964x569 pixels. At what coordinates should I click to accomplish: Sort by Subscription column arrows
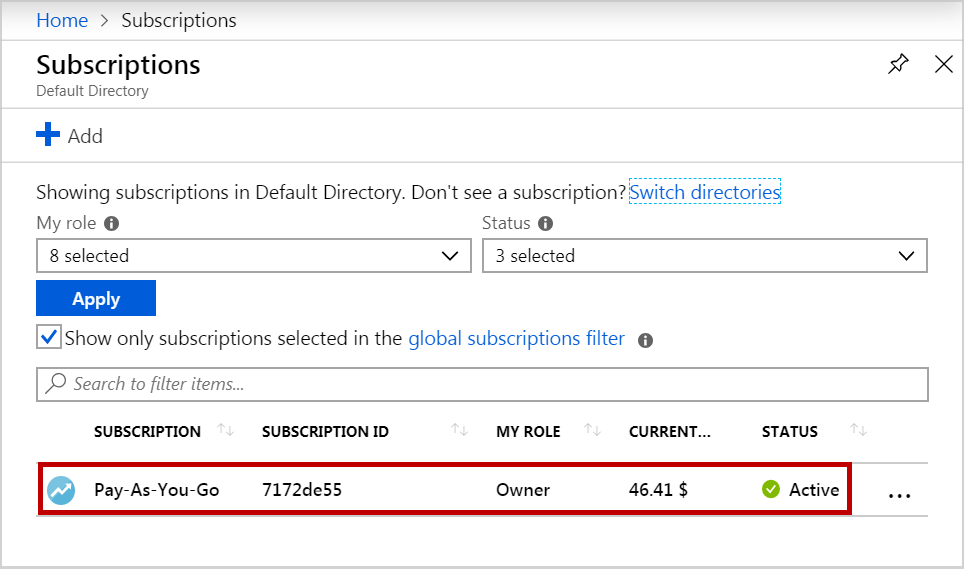pos(226,431)
